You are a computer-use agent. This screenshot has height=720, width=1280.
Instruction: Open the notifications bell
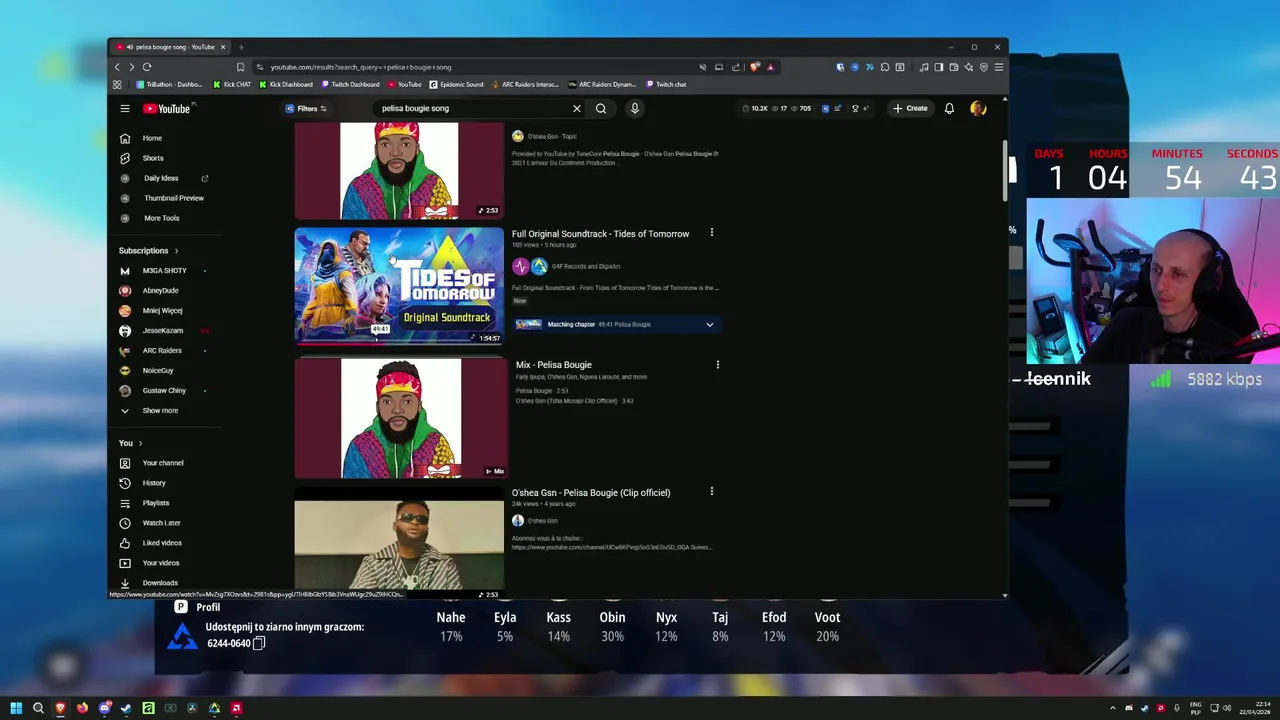tap(949, 108)
